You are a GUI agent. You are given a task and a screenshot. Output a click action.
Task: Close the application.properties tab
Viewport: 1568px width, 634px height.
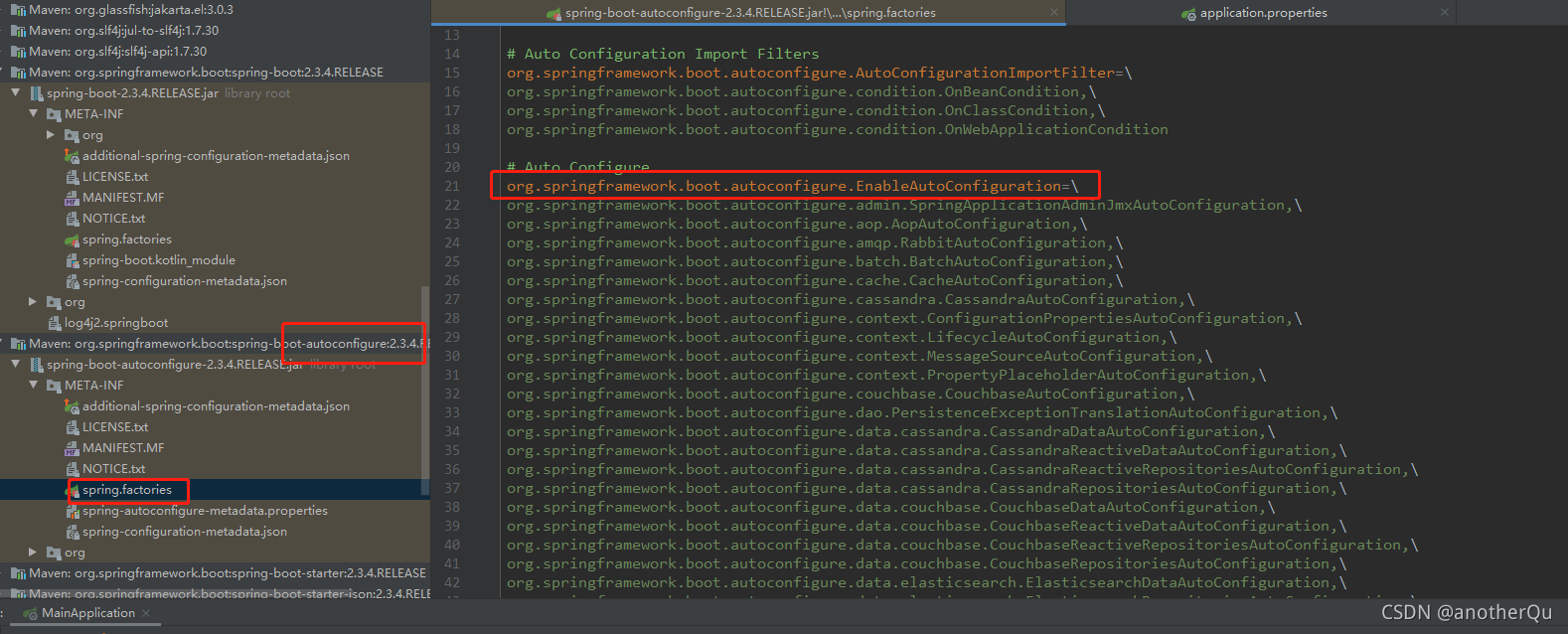click(1445, 13)
